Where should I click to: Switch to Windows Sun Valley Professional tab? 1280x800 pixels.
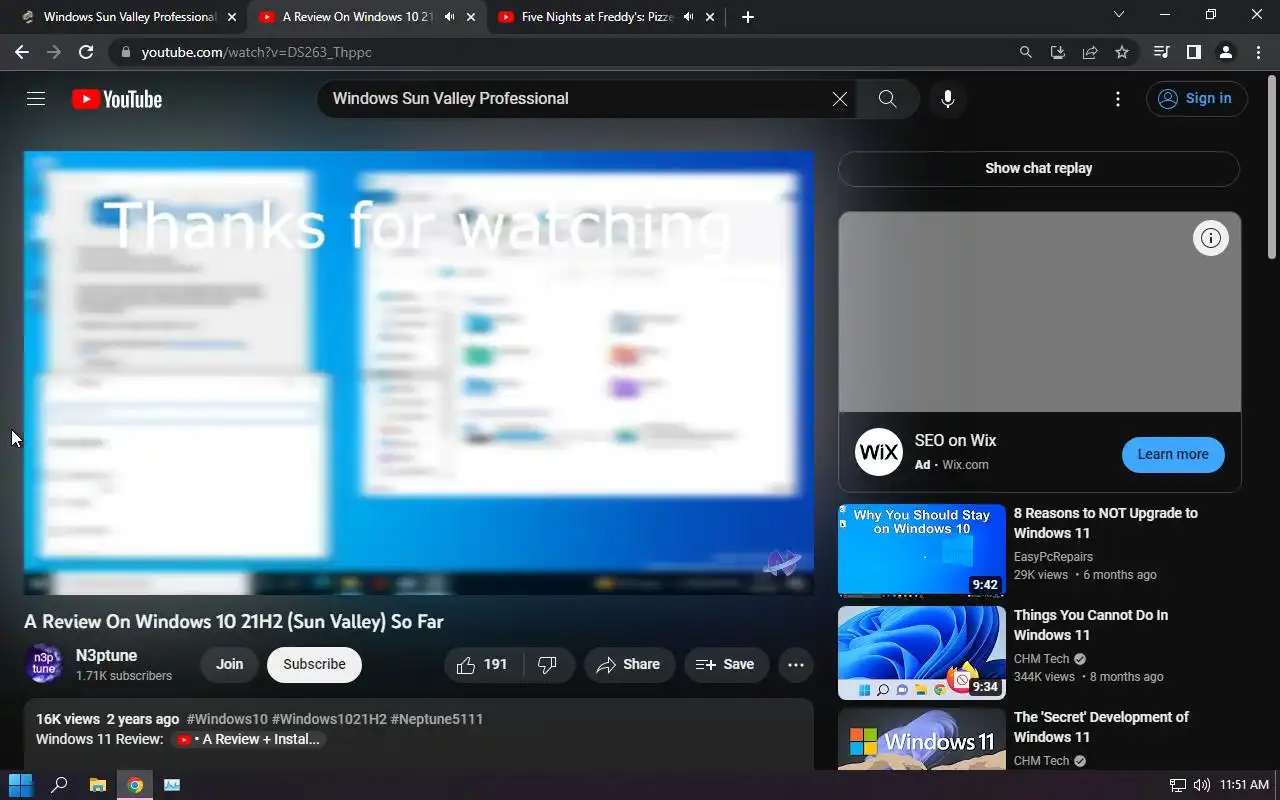click(121, 17)
